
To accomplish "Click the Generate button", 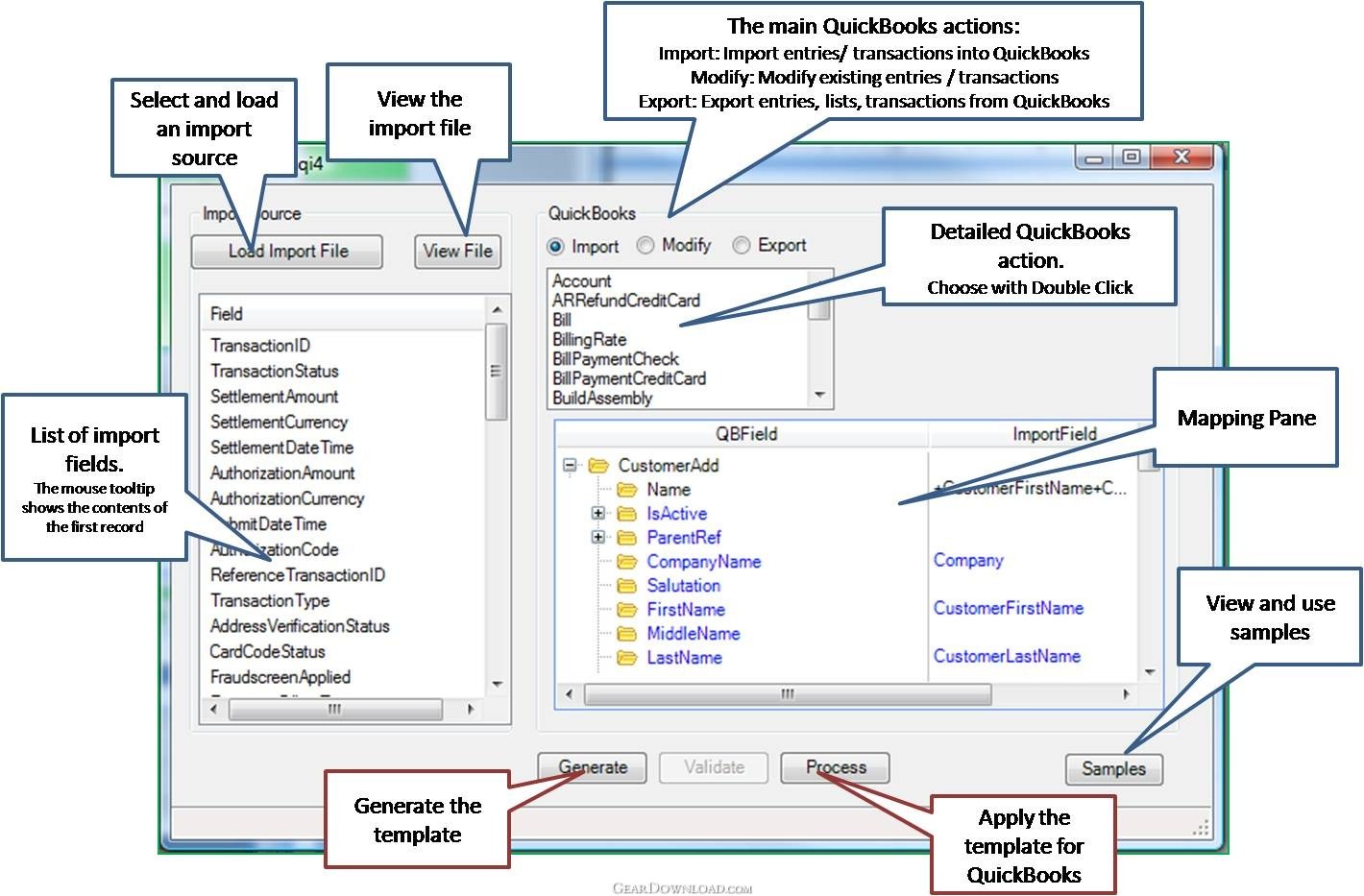I will pos(593,767).
